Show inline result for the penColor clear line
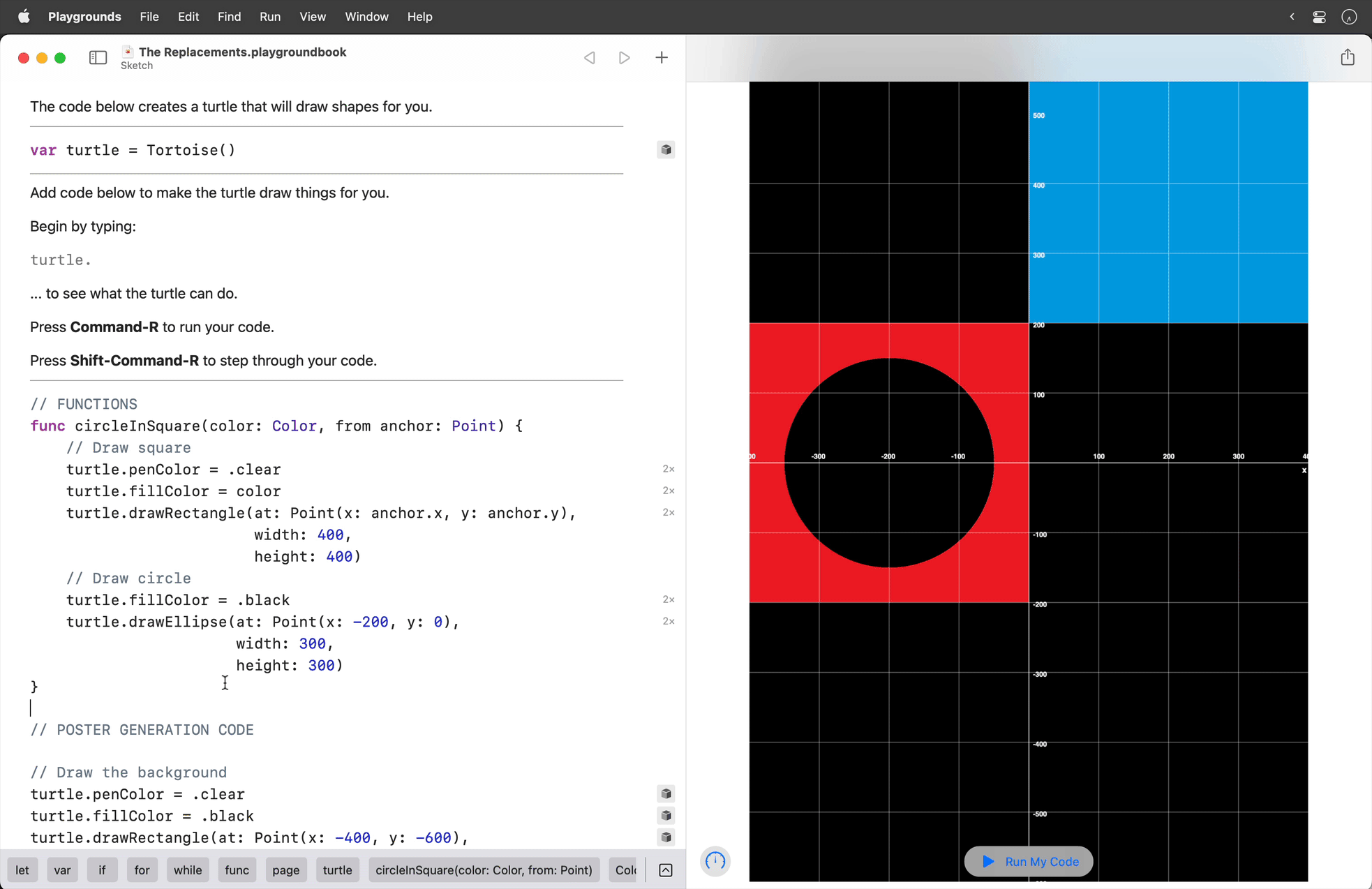Viewport: 1372px width, 889px height. tap(666, 793)
